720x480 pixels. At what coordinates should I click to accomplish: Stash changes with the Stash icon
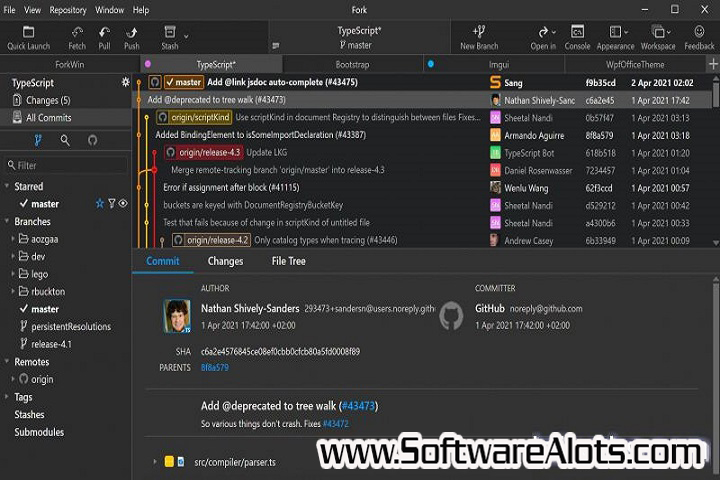point(169,37)
